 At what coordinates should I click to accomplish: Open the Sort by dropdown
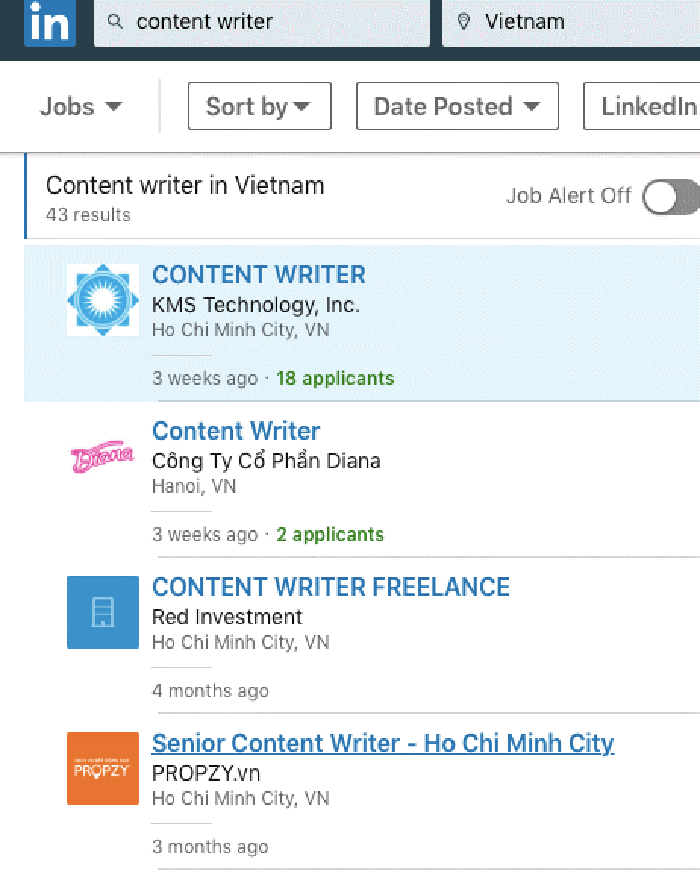[x=260, y=106]
